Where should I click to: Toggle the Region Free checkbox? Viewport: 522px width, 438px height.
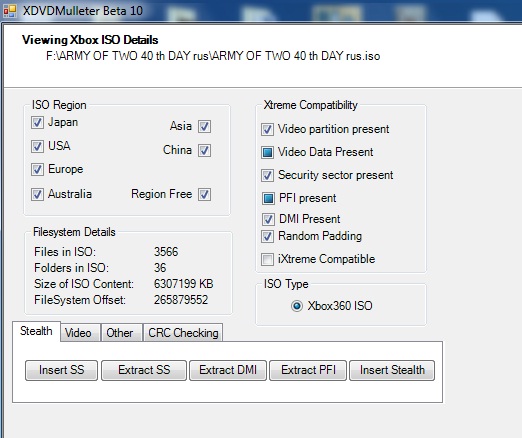(204, 194)
